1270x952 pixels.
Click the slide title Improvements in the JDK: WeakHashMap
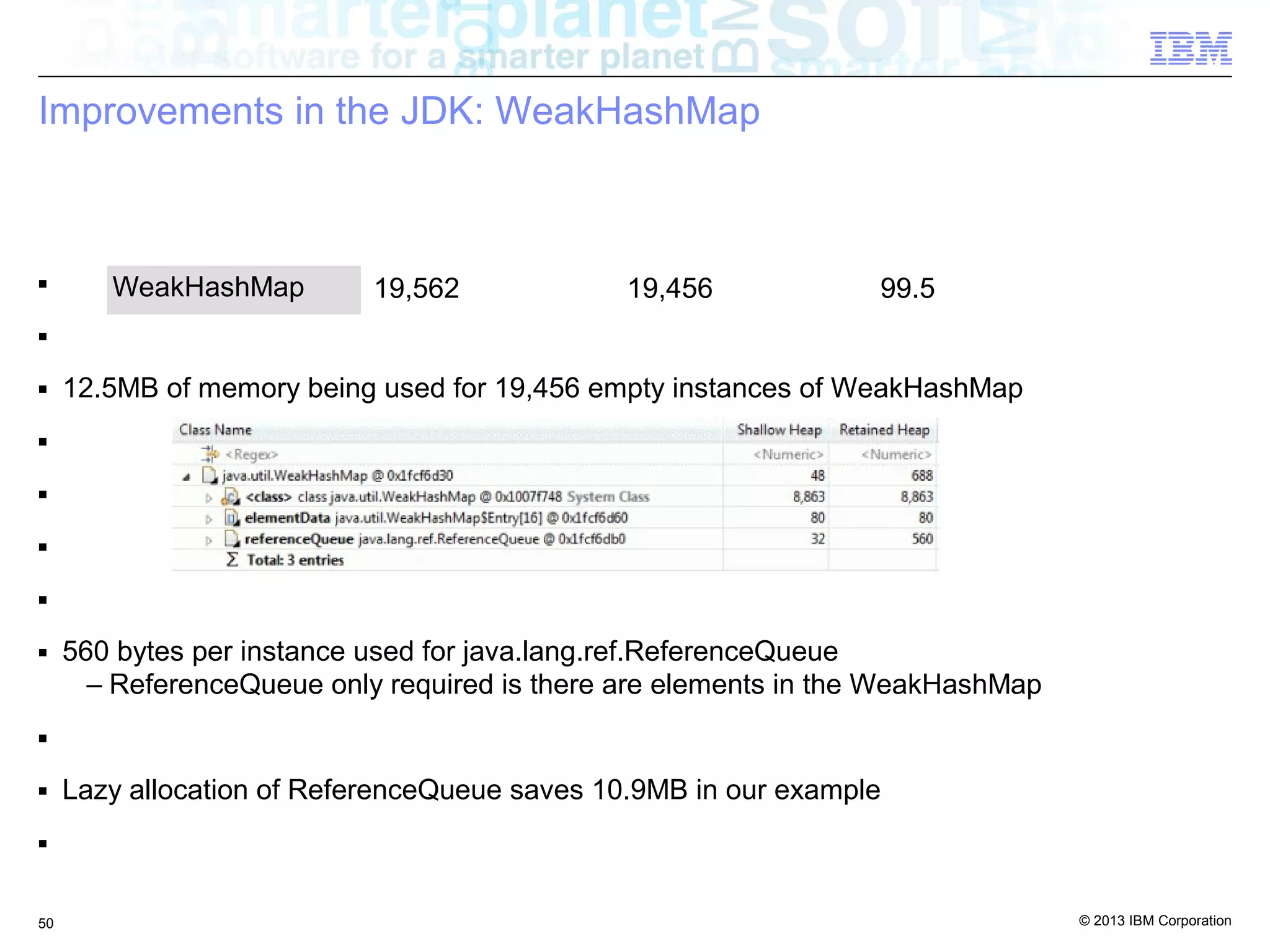pyautogui.click(x=399, y=112)
